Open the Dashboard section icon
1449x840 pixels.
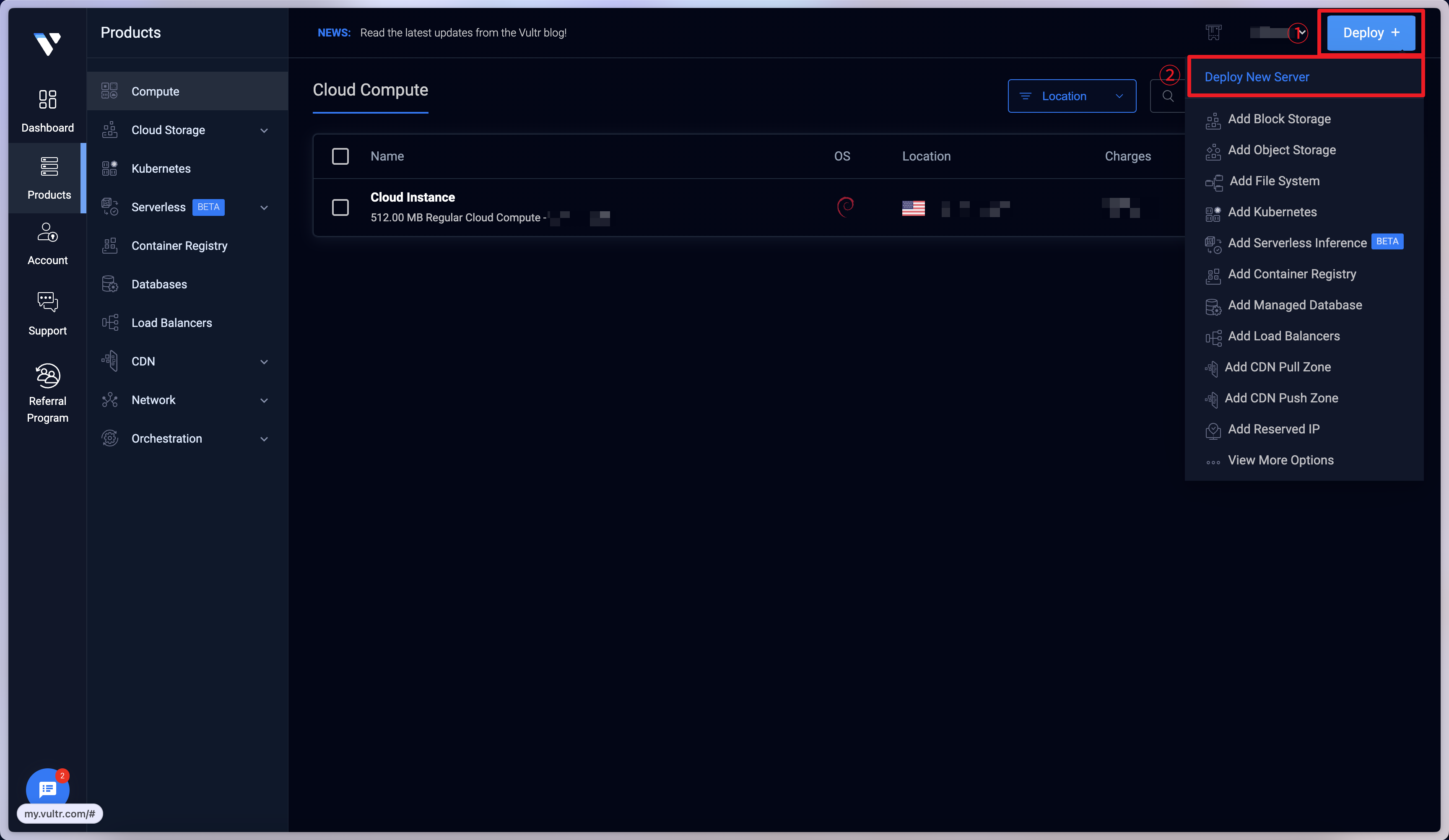pos(47,99)
